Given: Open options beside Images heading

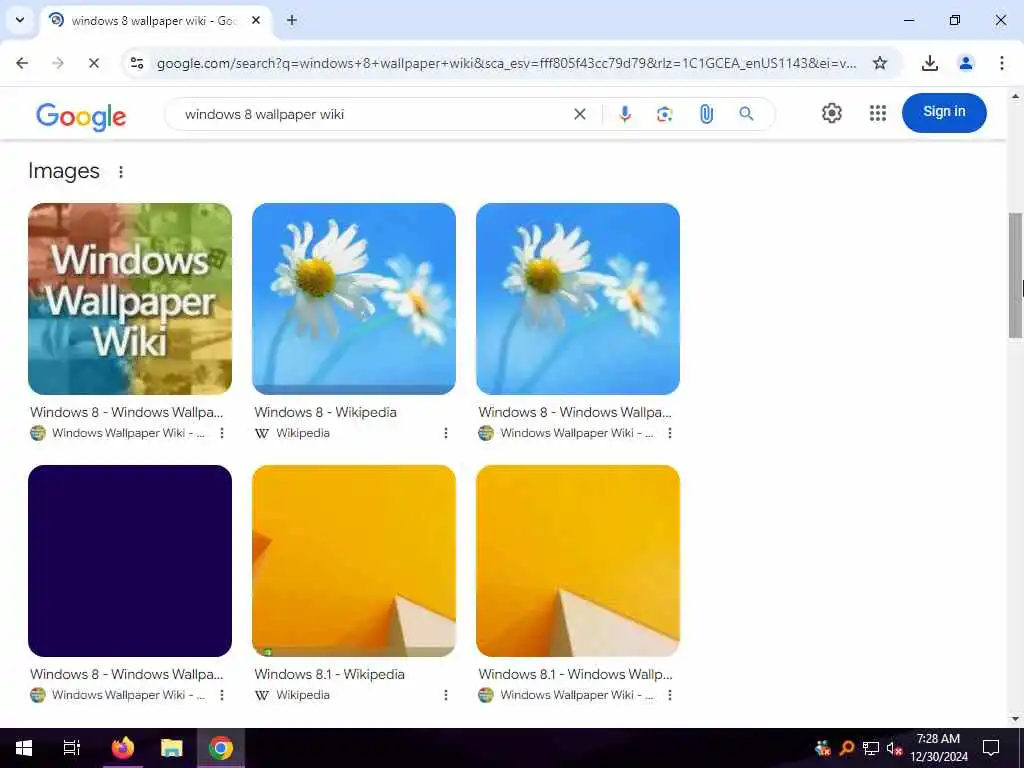Looking at the screenshot, I should tap(121, 172).
